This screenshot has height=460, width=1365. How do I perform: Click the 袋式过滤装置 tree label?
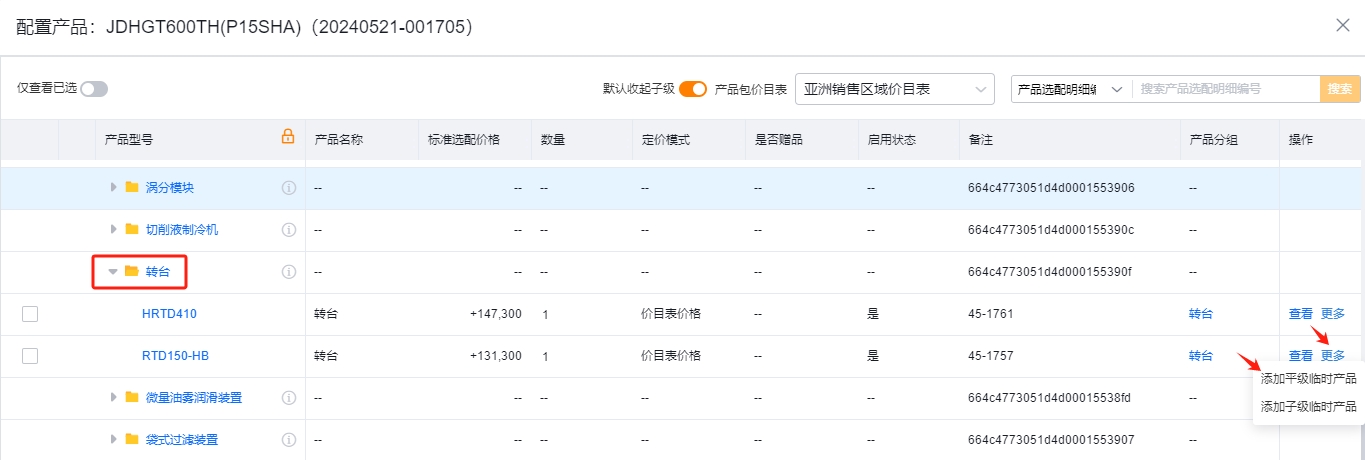point(182,440)
